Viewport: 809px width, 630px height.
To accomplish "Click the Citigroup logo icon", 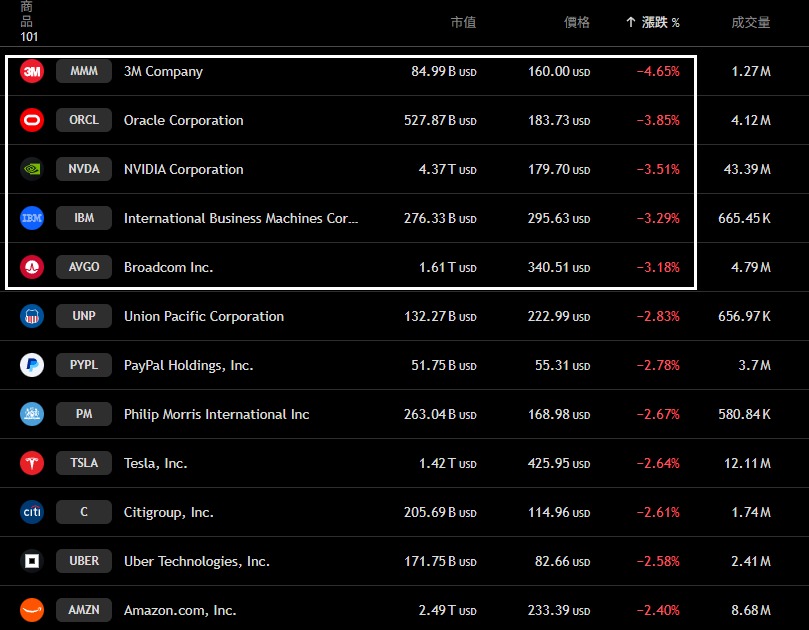I will [x=32, y=512].
